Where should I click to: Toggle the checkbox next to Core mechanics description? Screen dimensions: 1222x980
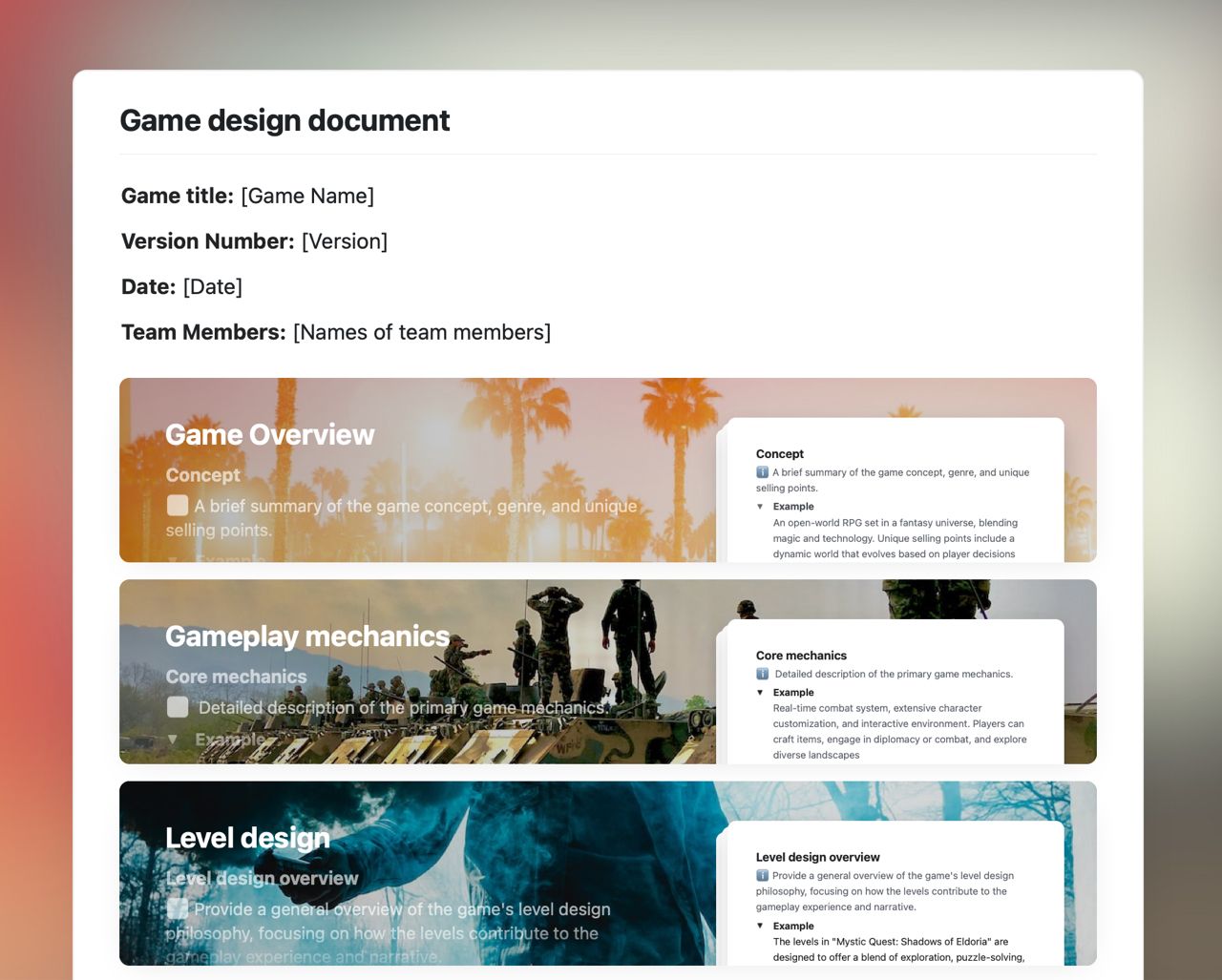(x=177, y=707)
